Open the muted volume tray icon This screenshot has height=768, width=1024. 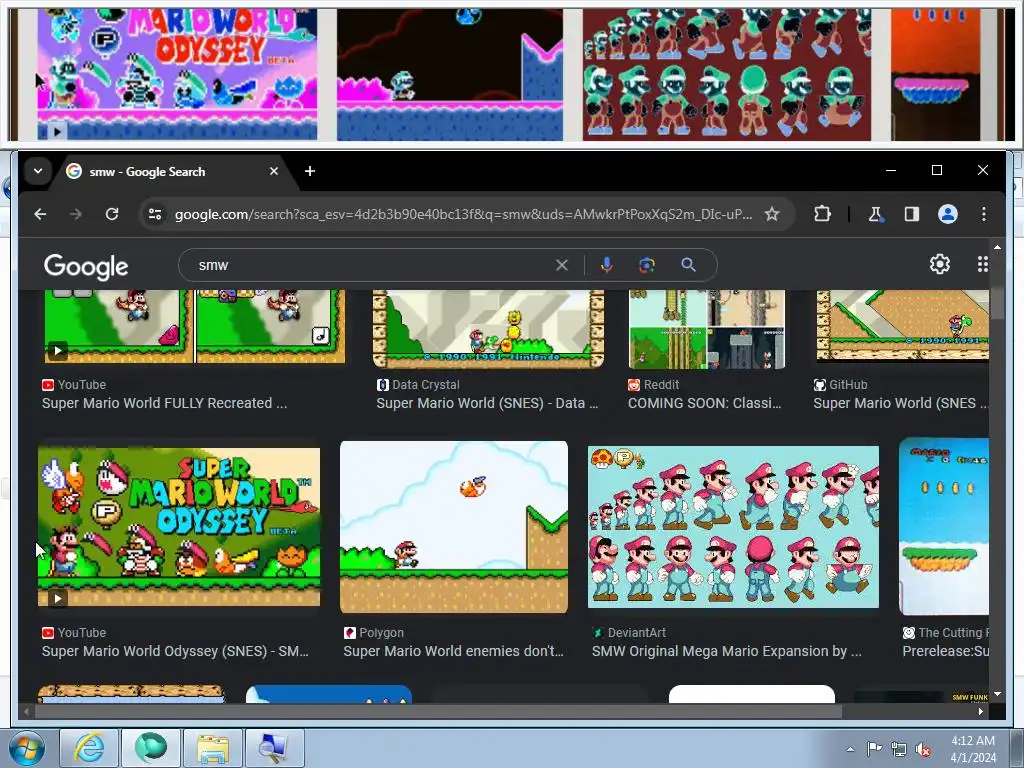click(923, 749)
